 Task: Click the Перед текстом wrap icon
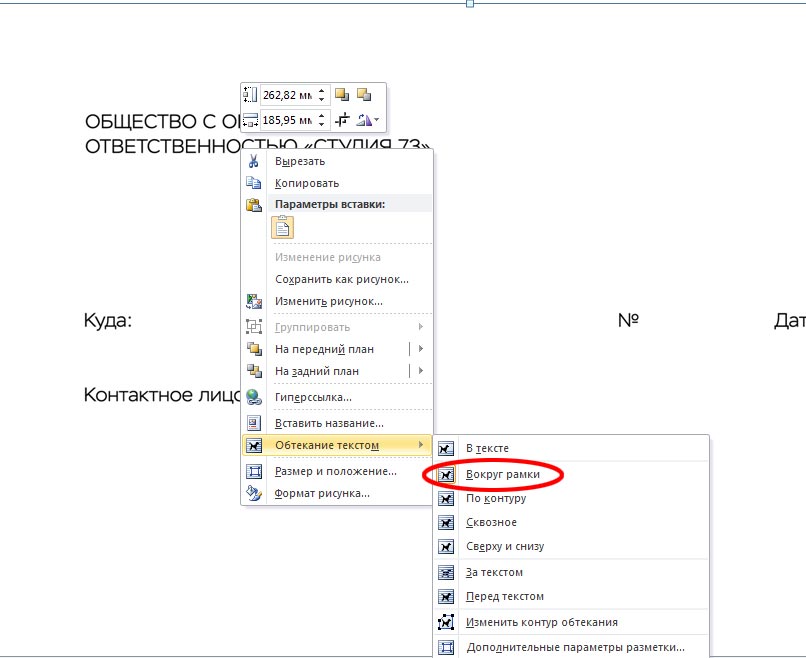(x=446, y=596)
